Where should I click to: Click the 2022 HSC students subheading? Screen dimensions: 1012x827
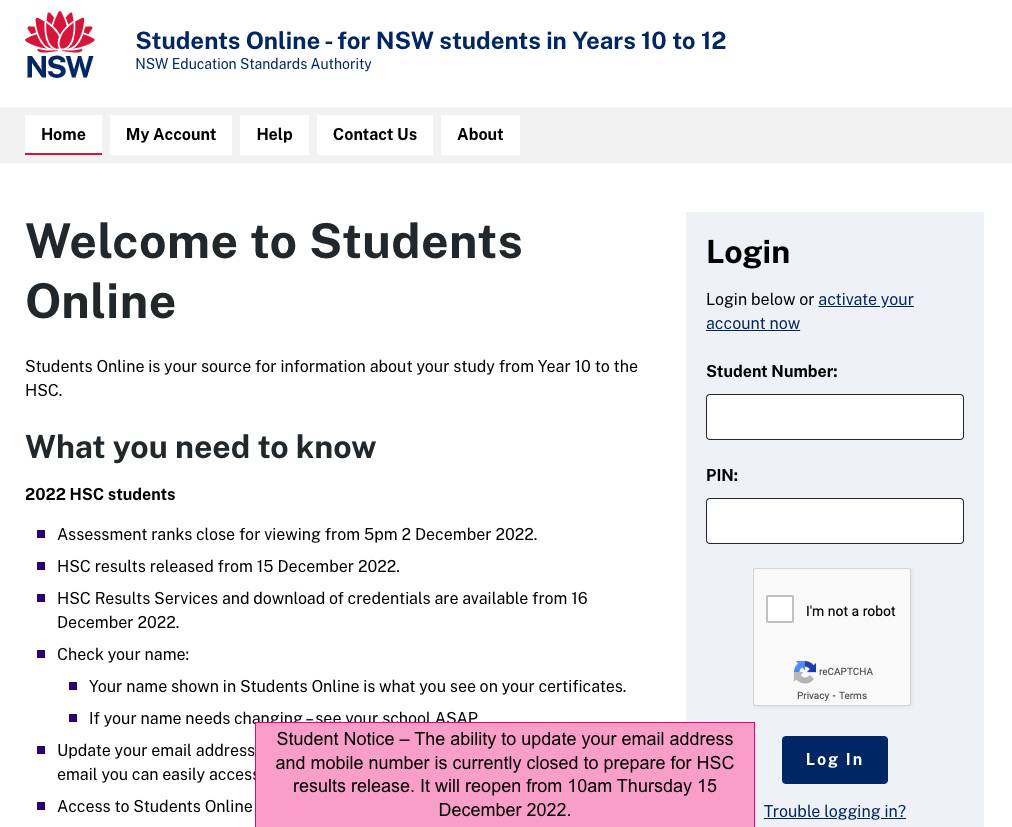click(x=100, y=495)
